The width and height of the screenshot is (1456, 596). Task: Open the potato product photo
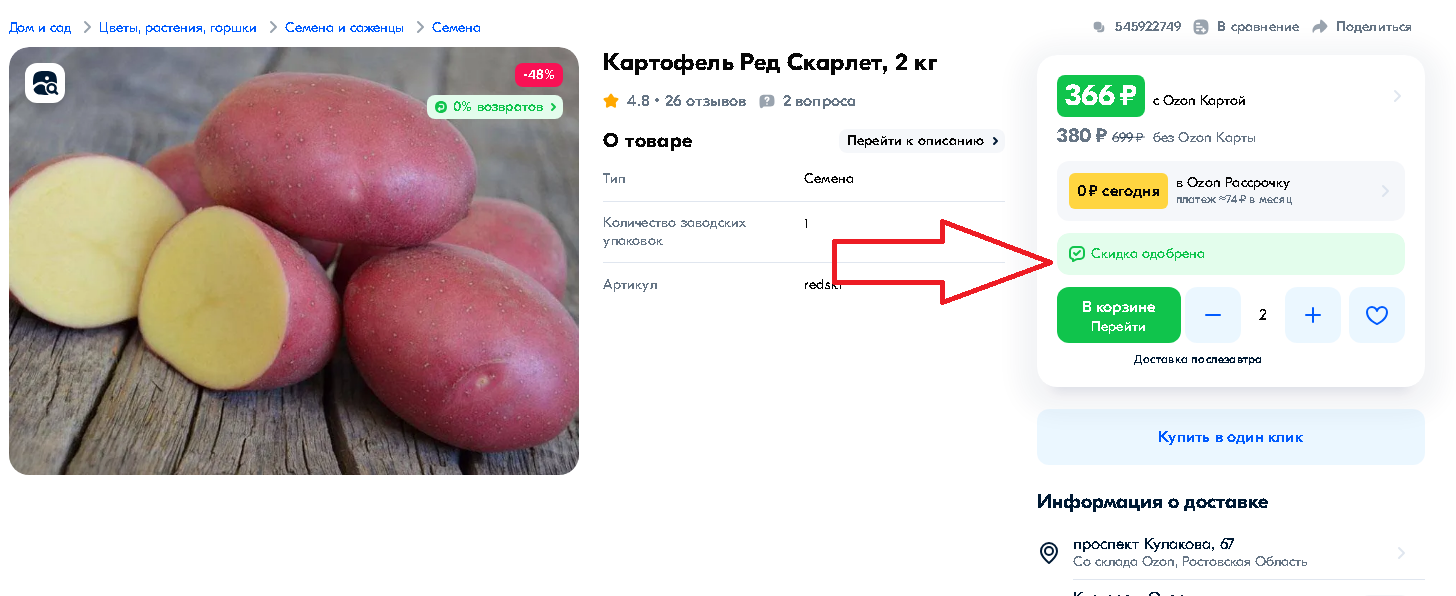point(294,261)
